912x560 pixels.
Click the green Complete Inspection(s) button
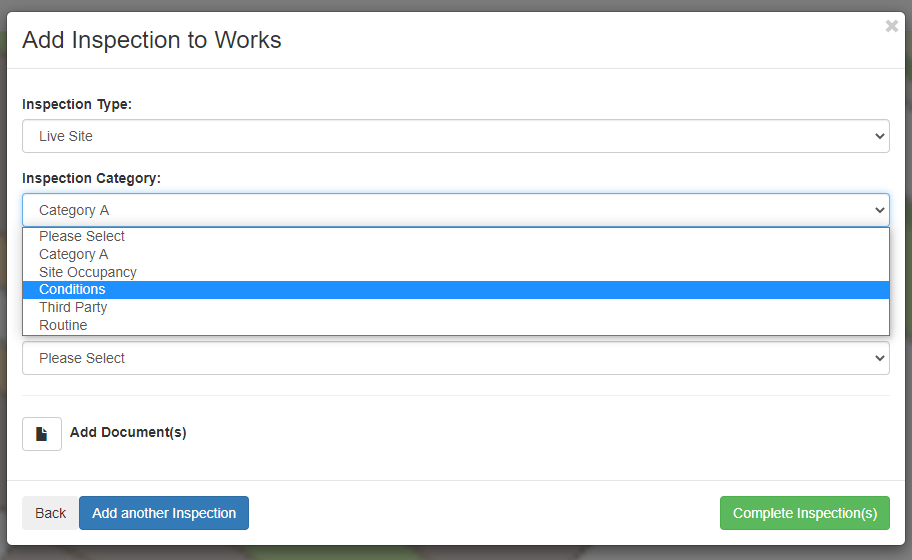[804, 513]
